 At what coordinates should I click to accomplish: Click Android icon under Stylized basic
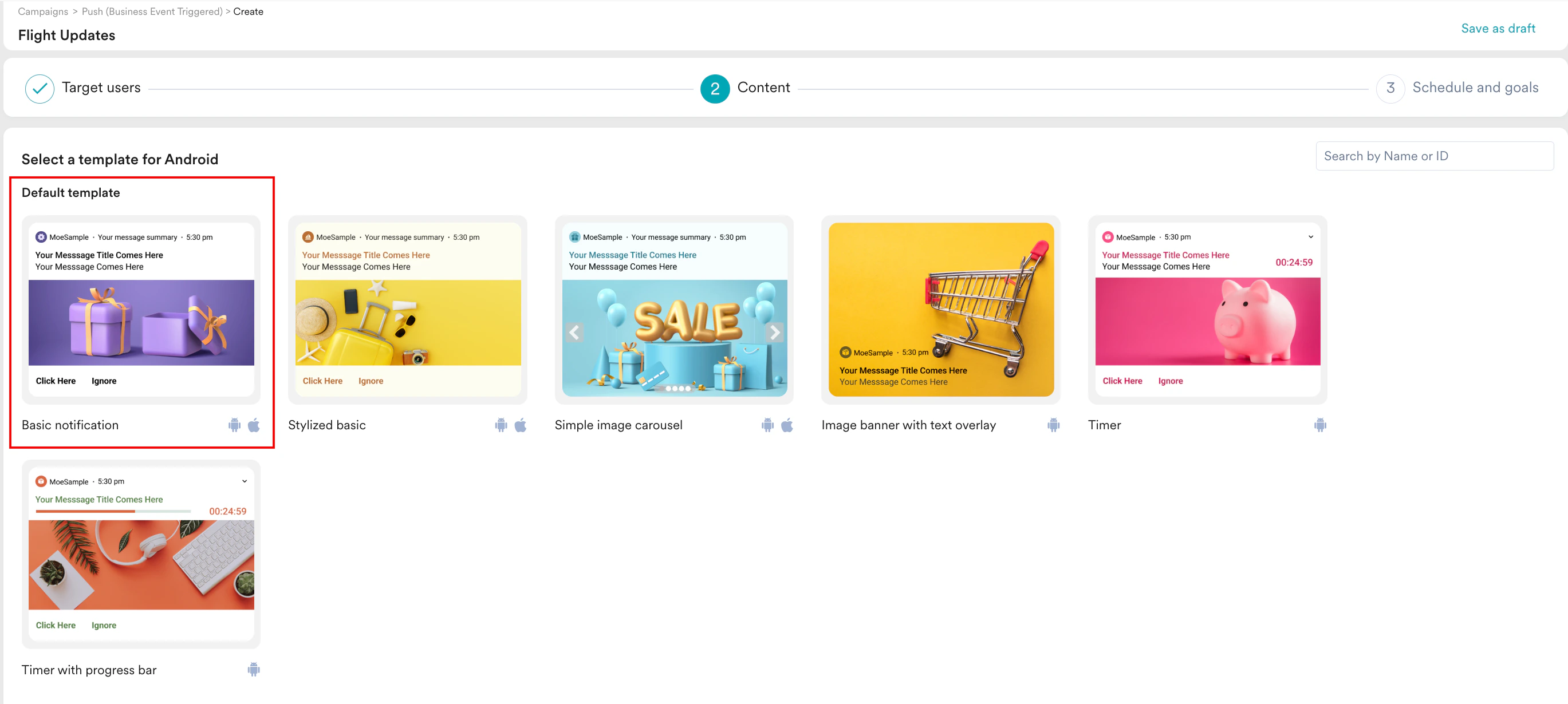pyautogui.click(x=501, y=425)
